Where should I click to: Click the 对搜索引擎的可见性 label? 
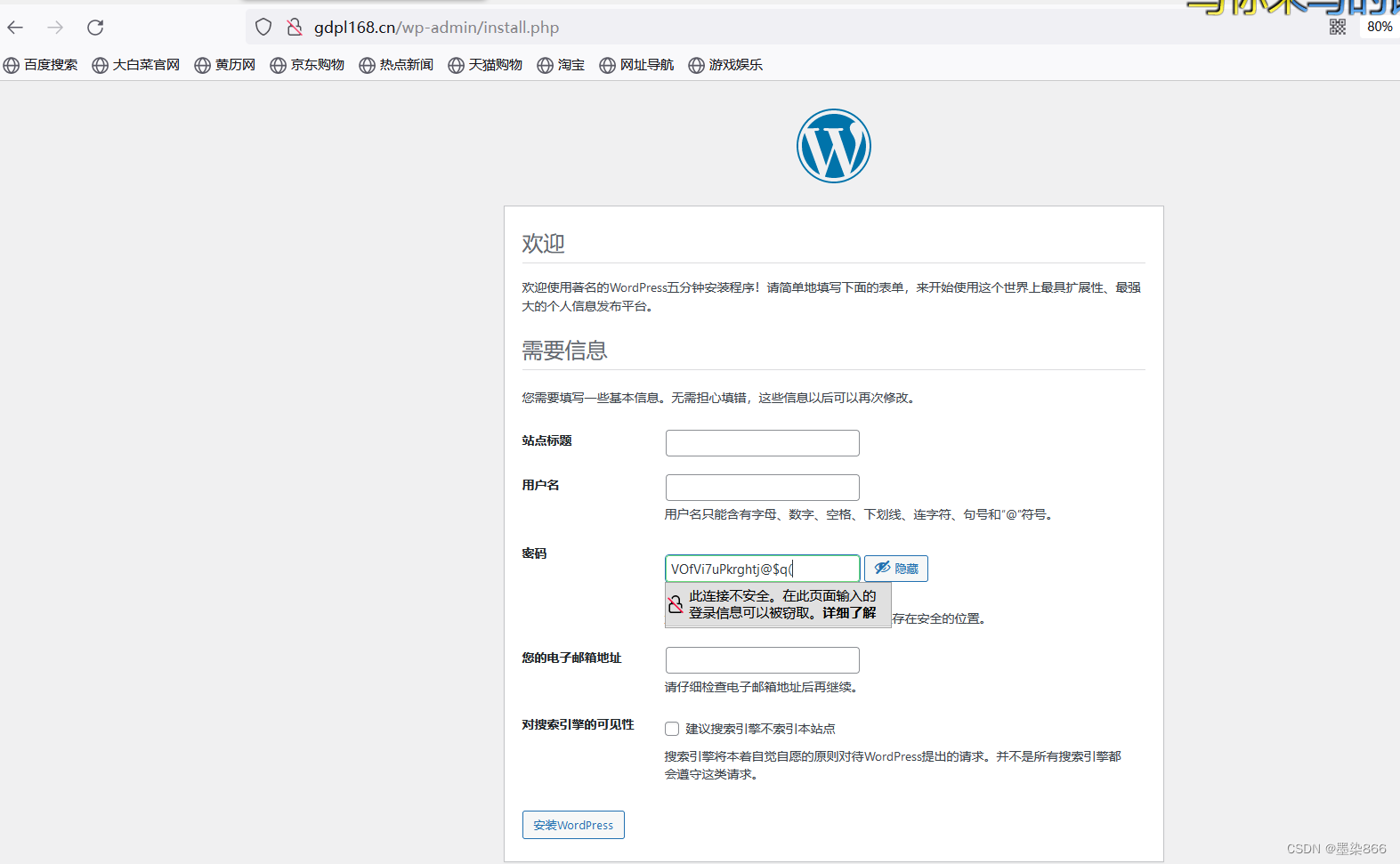[578, 724]
